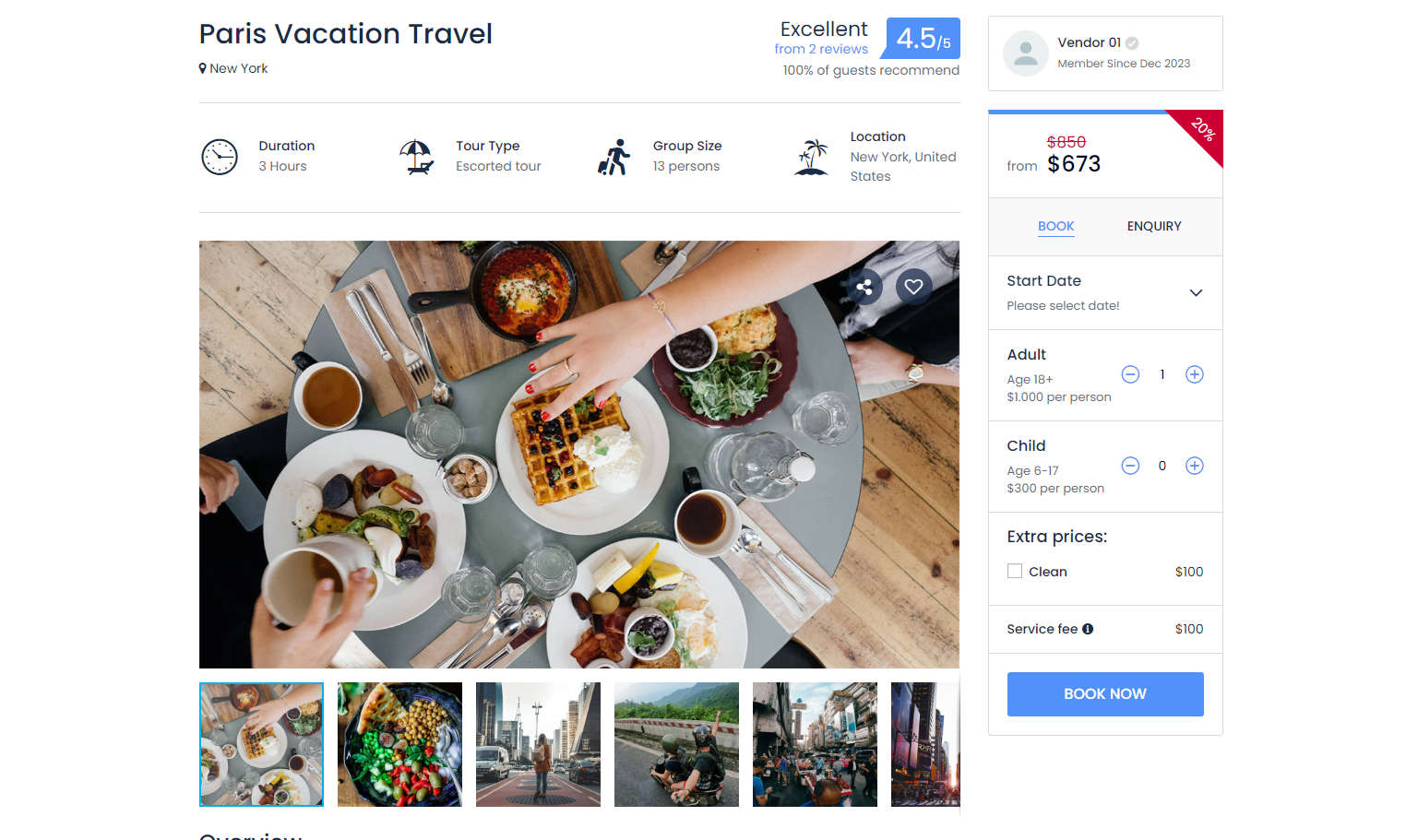This screenshot has width=1406, height=840.
Task: Decrease Child count with minus icon
Action: 1130,466
